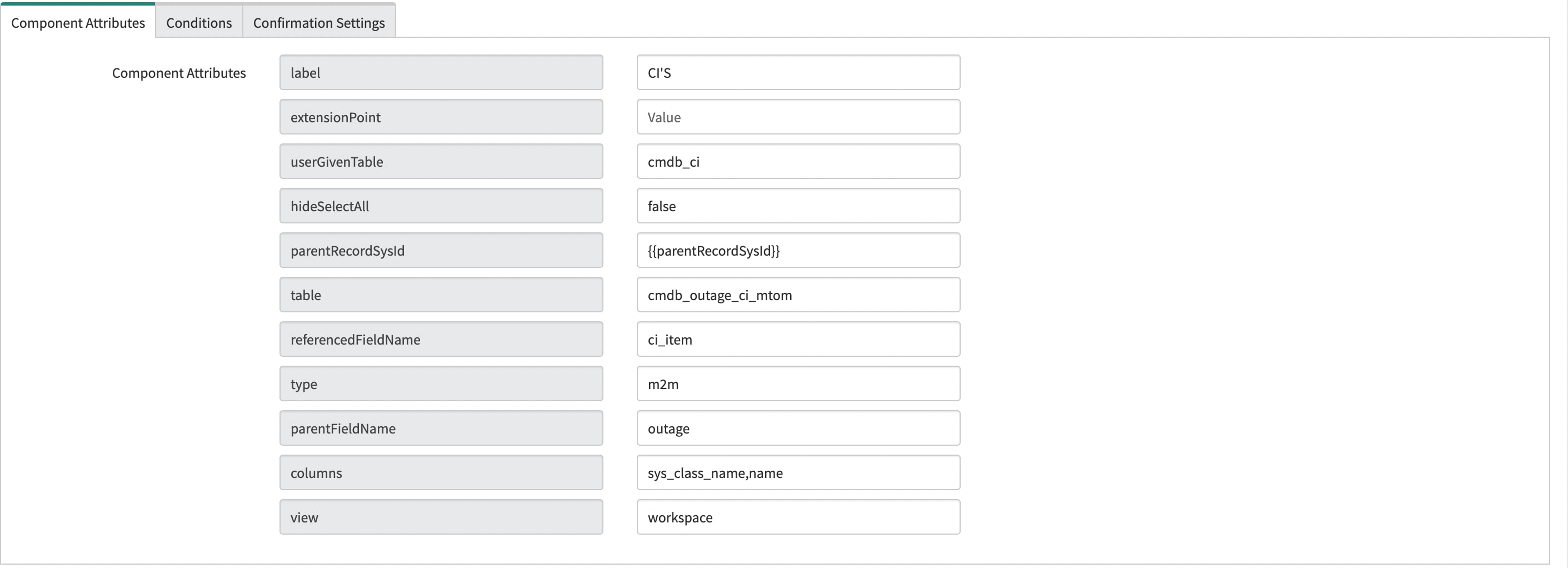Edit the workspace view value field

[798, 517]
